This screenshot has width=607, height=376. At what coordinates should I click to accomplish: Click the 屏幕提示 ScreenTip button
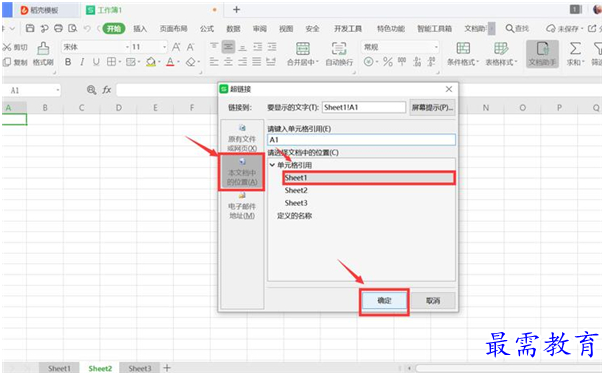[432, 107]
